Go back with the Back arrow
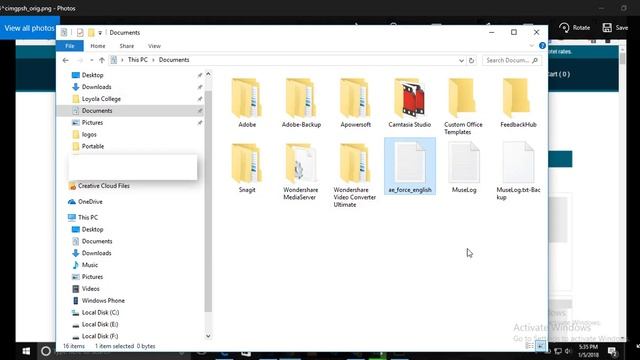This screenshot has height=360, width=640. 66,60
